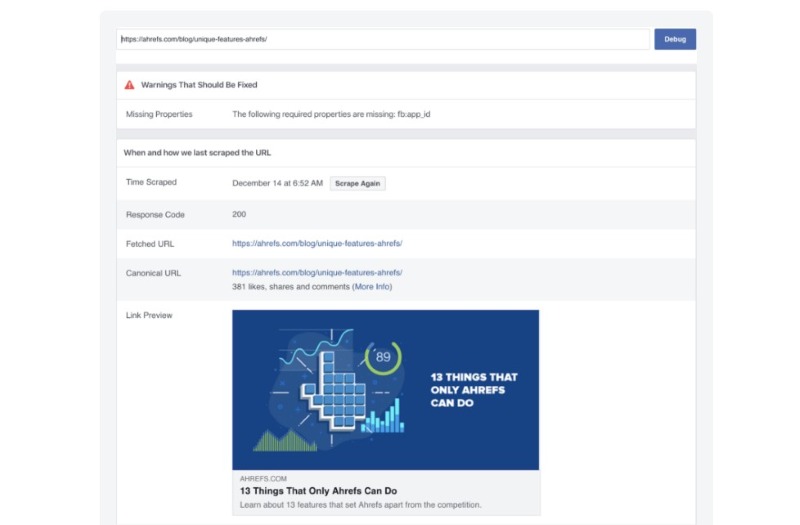
Task: Click the title '13 Things That Only Ahrefs Can Do'
Action: pyautogui.click(x=318, y=491)
